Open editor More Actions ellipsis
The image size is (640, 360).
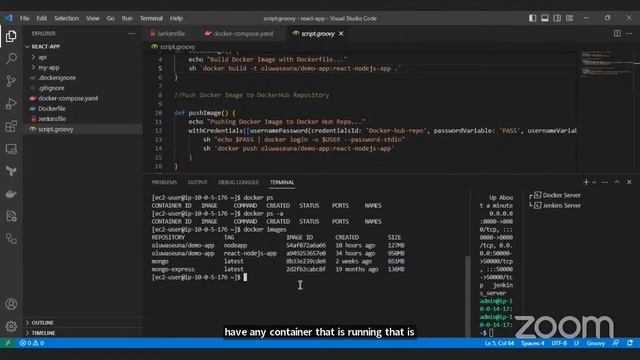[629, 33]
